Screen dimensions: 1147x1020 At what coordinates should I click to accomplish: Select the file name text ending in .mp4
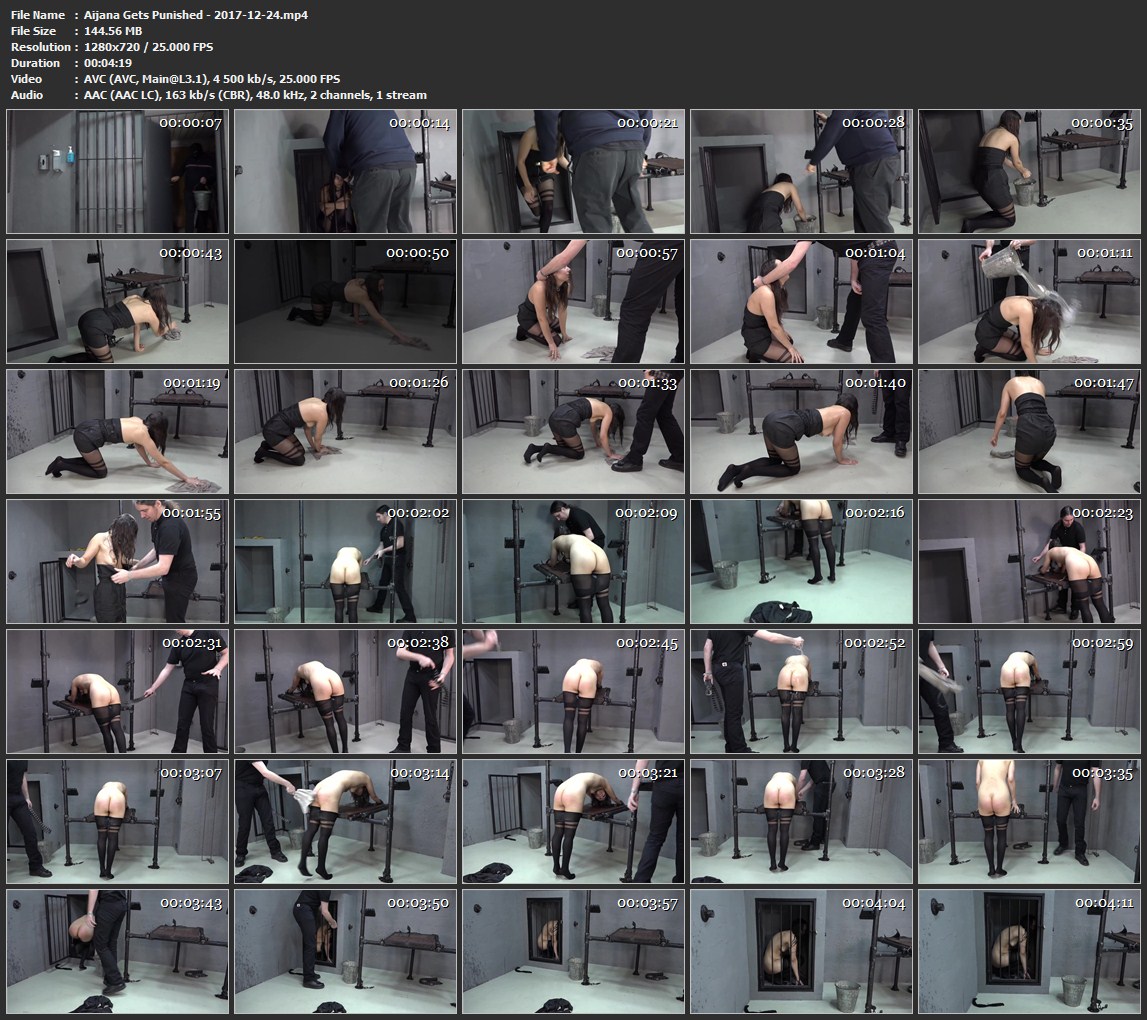pos(195,15)
